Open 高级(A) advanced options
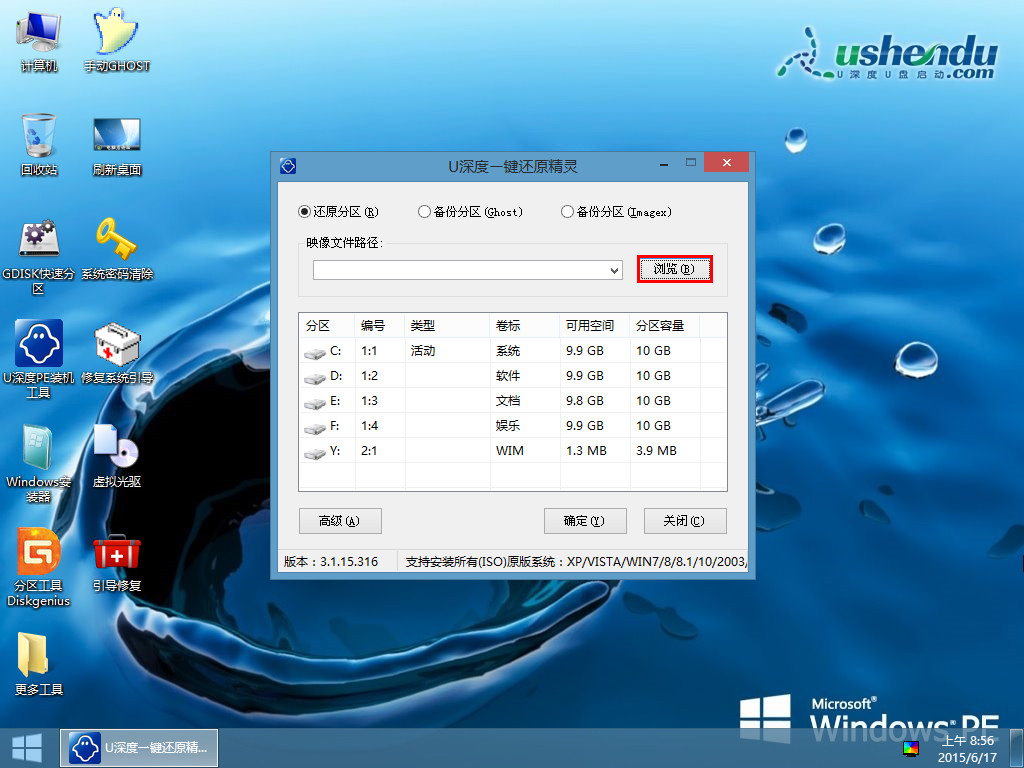This screenshot has width=1024, height=768. 340,520
